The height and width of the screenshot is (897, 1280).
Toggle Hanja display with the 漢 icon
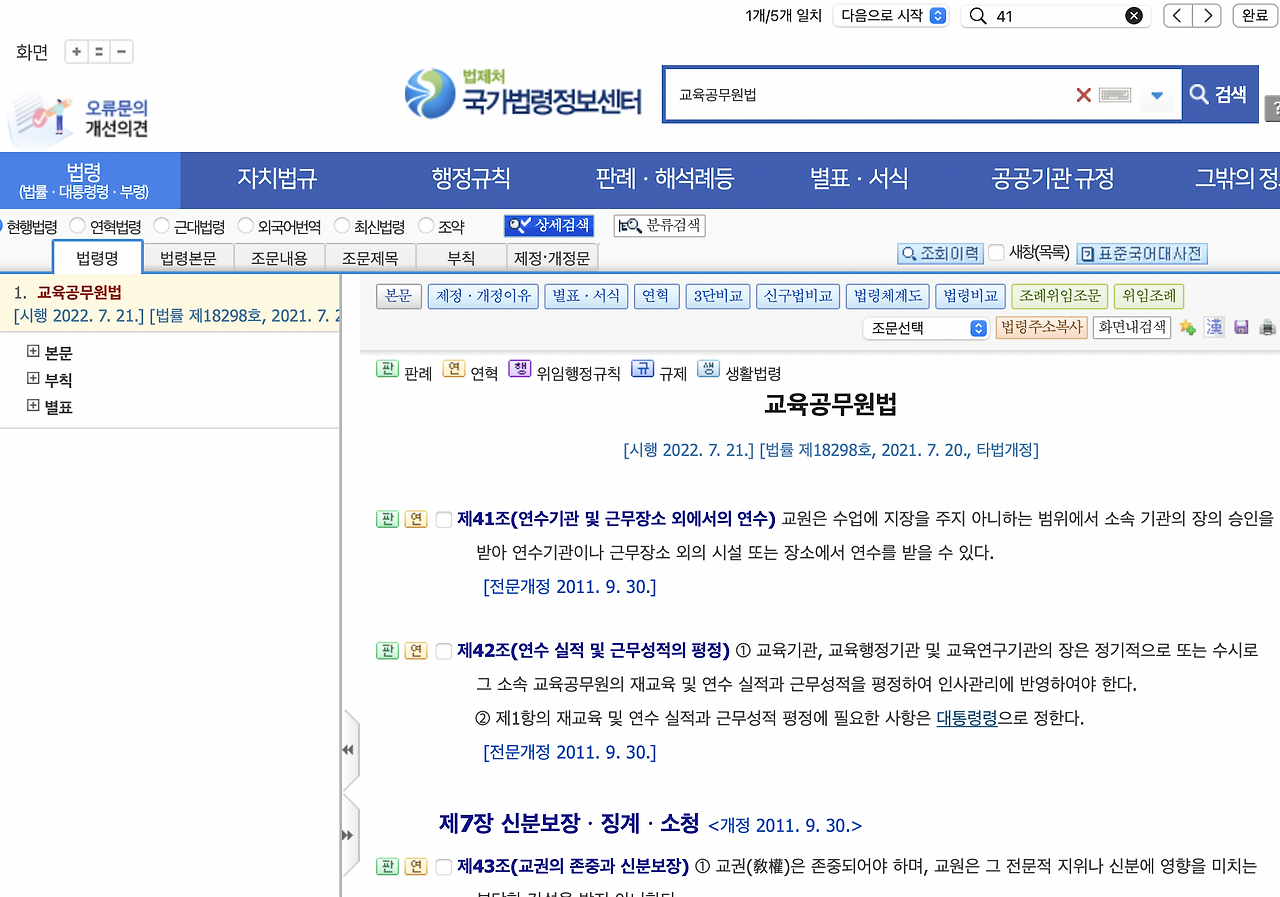click(x=1214, y=326)
